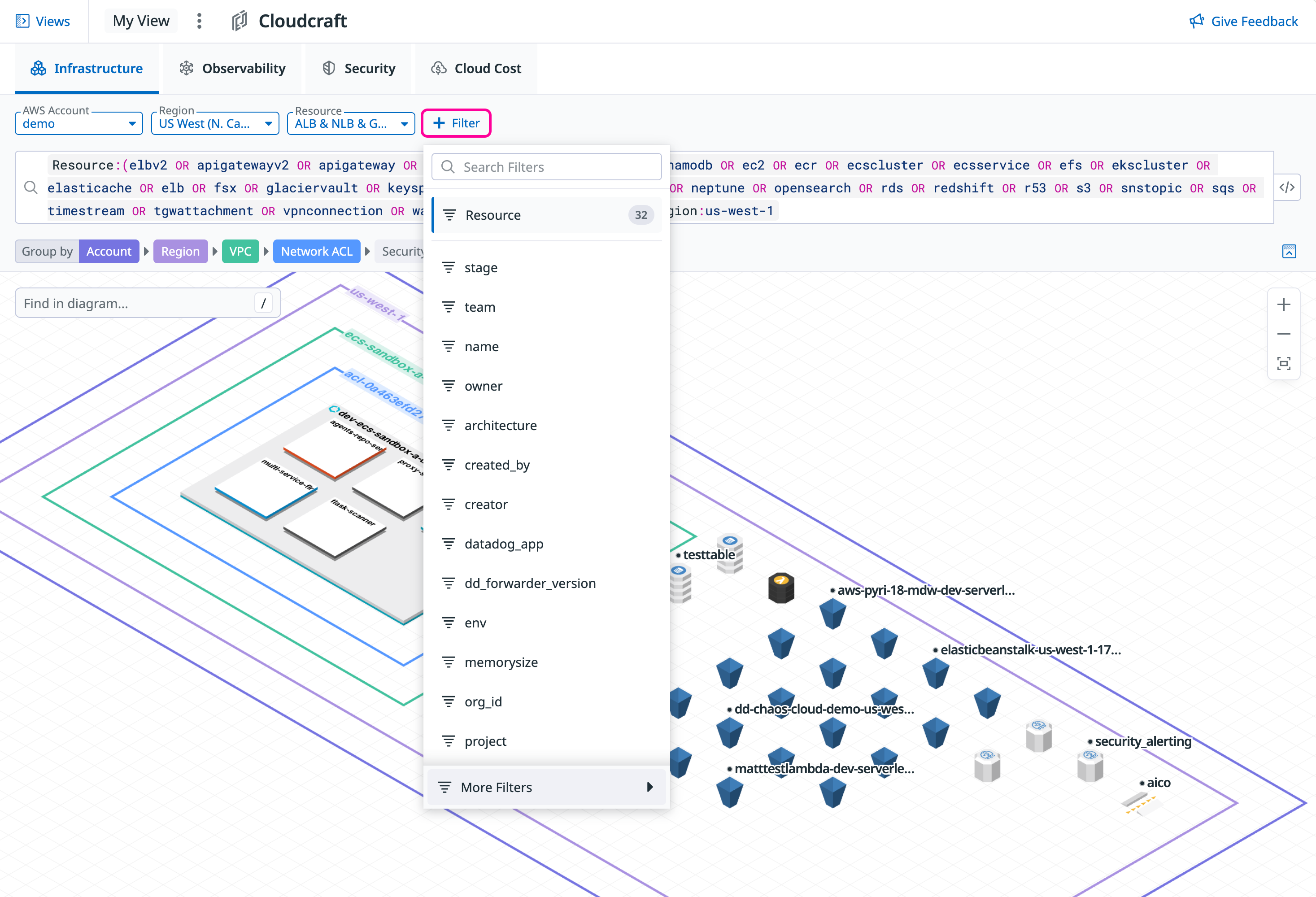Open the AWS Account dropdown
Viewport: 1316px width, 897px height.
78,123
